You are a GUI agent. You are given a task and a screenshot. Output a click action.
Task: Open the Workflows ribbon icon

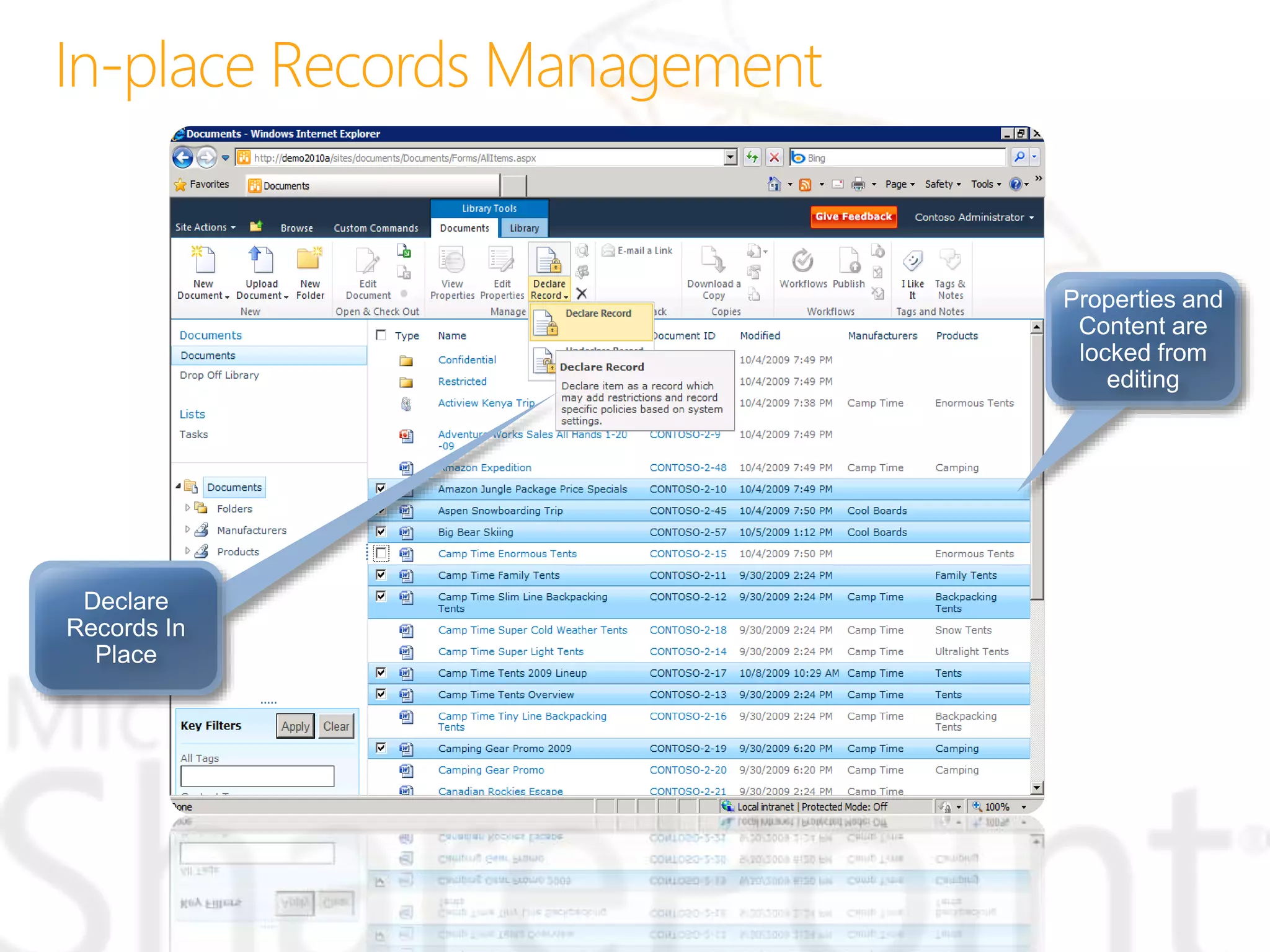pyautogui.click(x=802, y=262)
